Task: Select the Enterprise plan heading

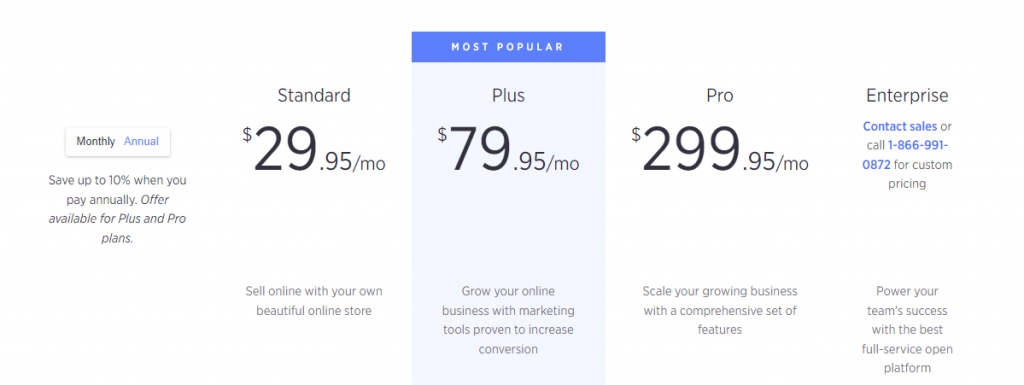Action: (907, 96)
